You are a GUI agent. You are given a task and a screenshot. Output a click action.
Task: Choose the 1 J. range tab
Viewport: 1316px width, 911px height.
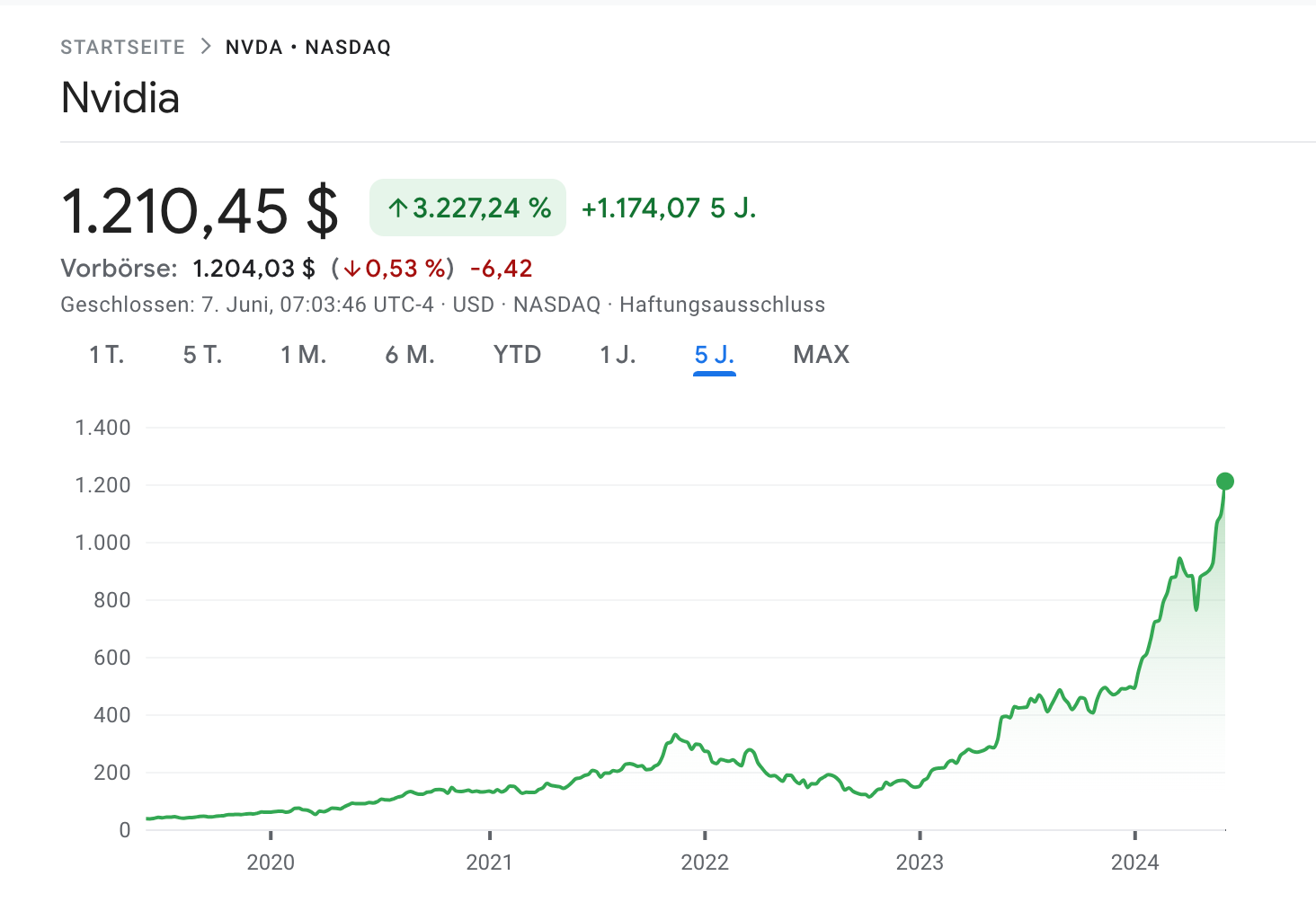[618, 355]
